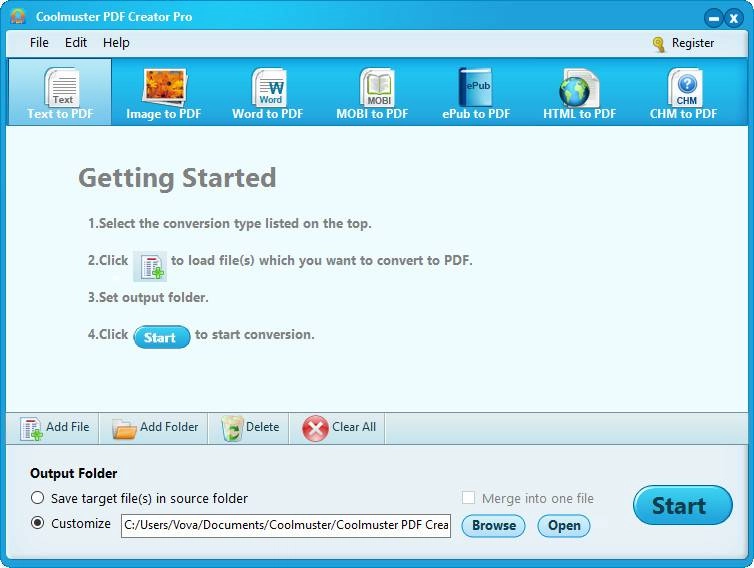Image resolution: width=754 pixels, height=568 pixels.
Task: Choose the Word to PDF converter
Action: 268,92
